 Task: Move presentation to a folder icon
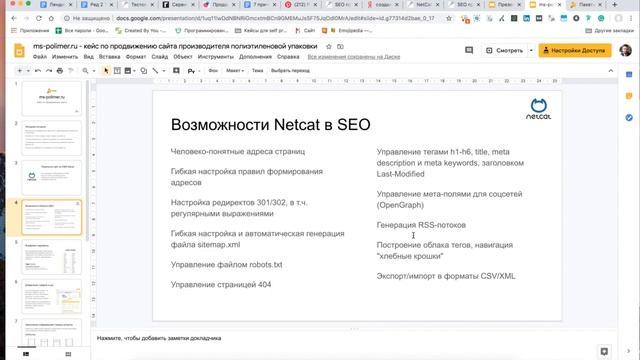coord(340,47)
